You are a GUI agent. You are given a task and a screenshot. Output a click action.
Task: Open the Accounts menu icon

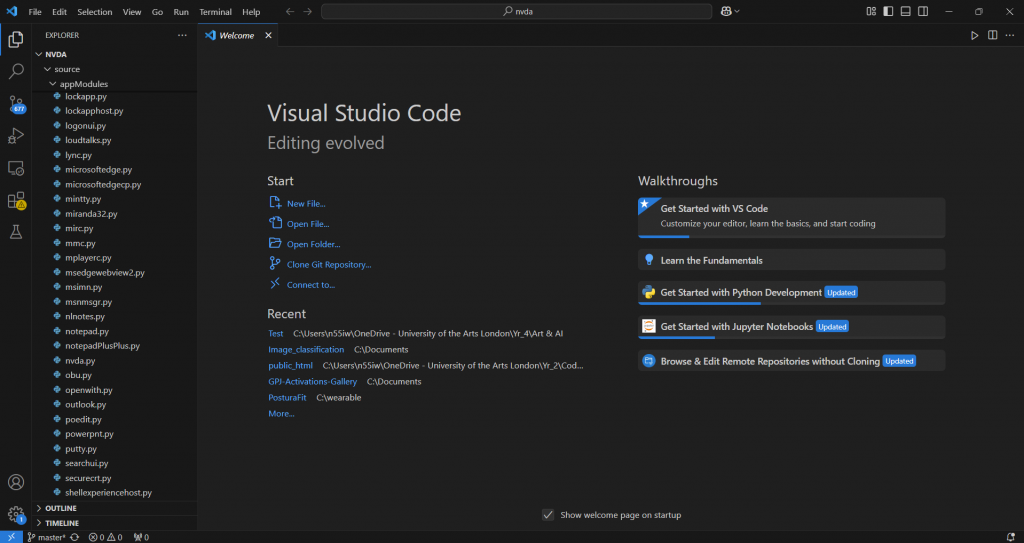coord(16,482)
